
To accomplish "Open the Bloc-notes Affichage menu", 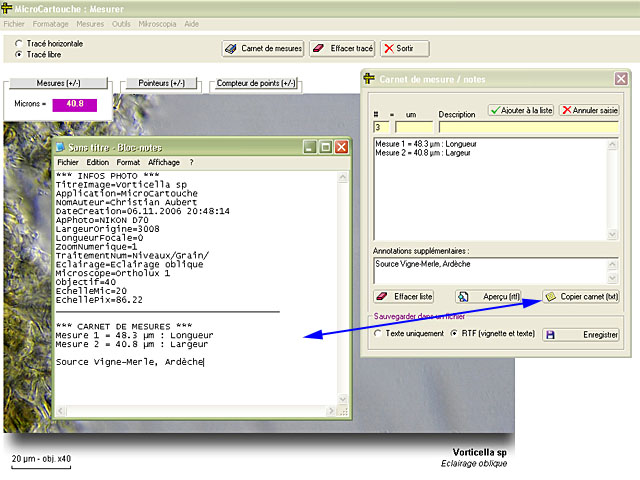I will [x=164, y=162].
